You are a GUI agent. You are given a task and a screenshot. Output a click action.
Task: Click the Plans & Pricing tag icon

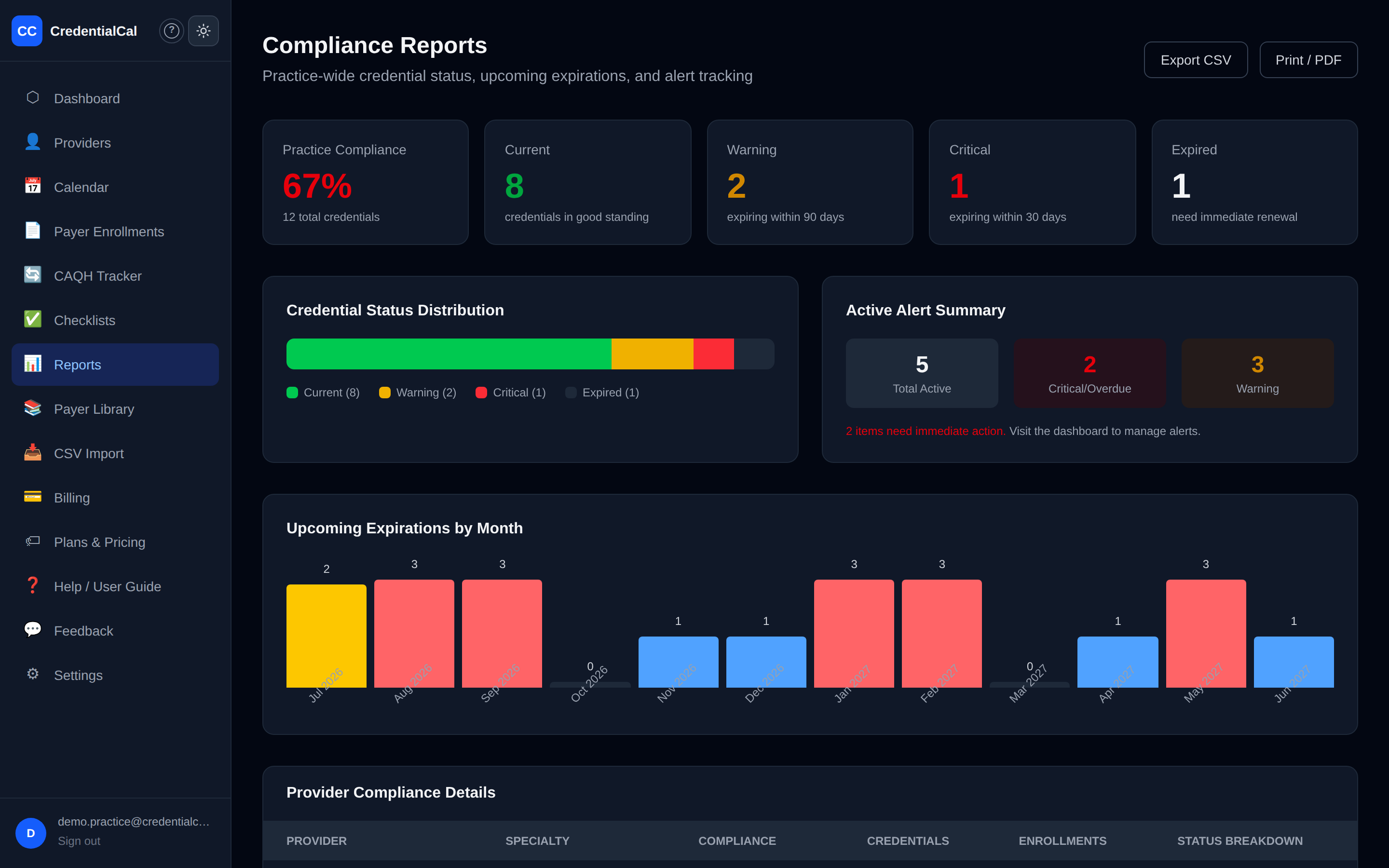(x=33, y=542)
